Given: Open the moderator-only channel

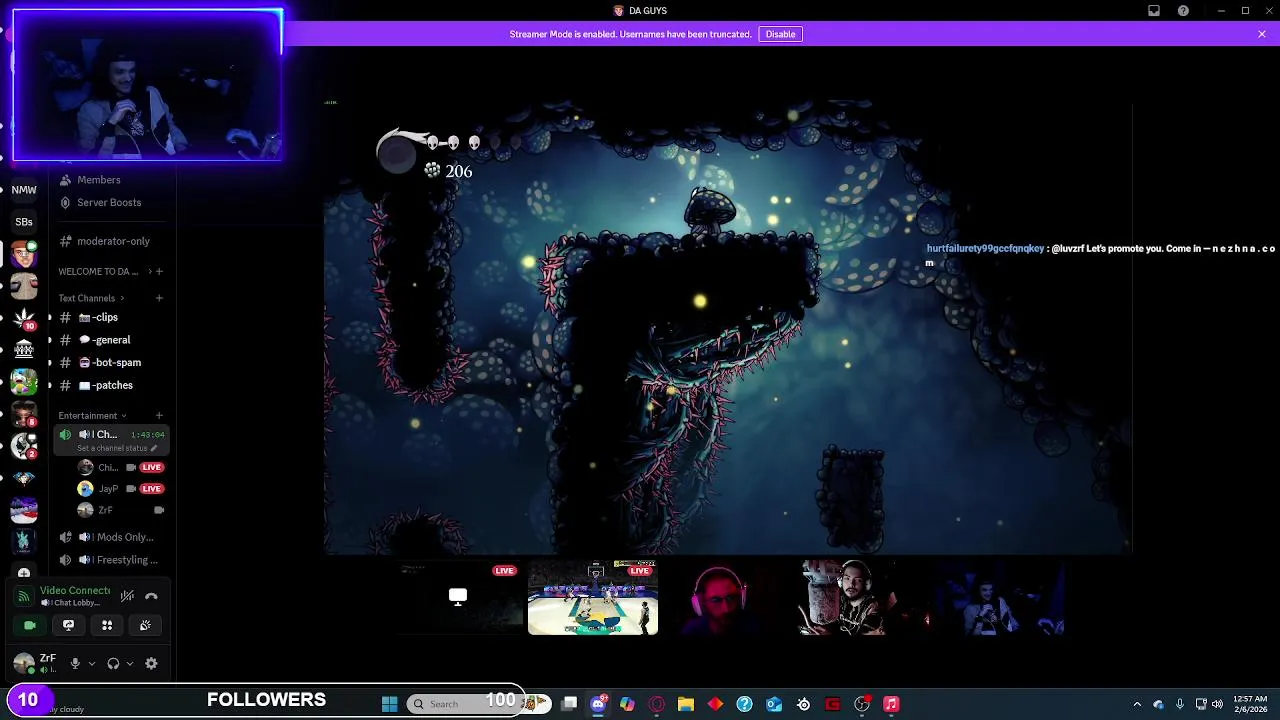Looking at the screenshot, I should [x=111, y=241].
